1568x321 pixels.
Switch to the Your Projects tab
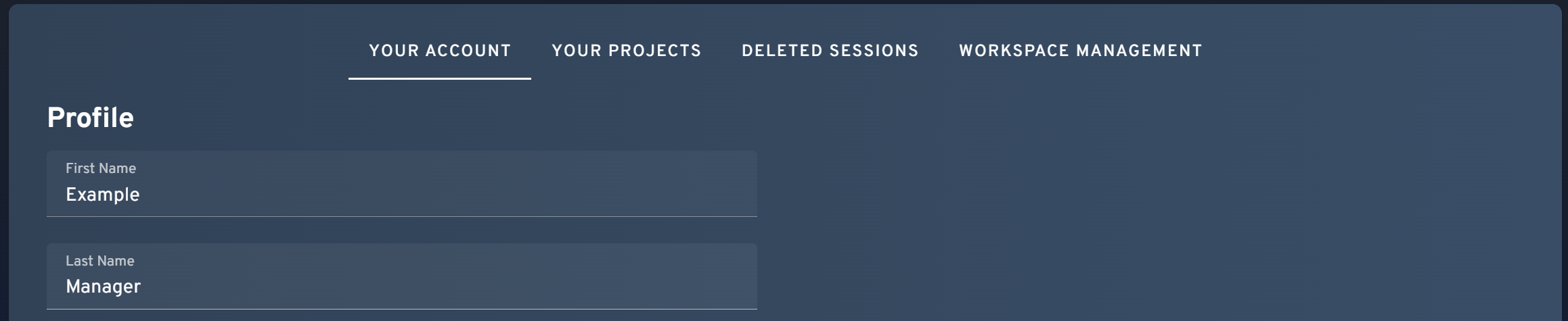point(626,51)
